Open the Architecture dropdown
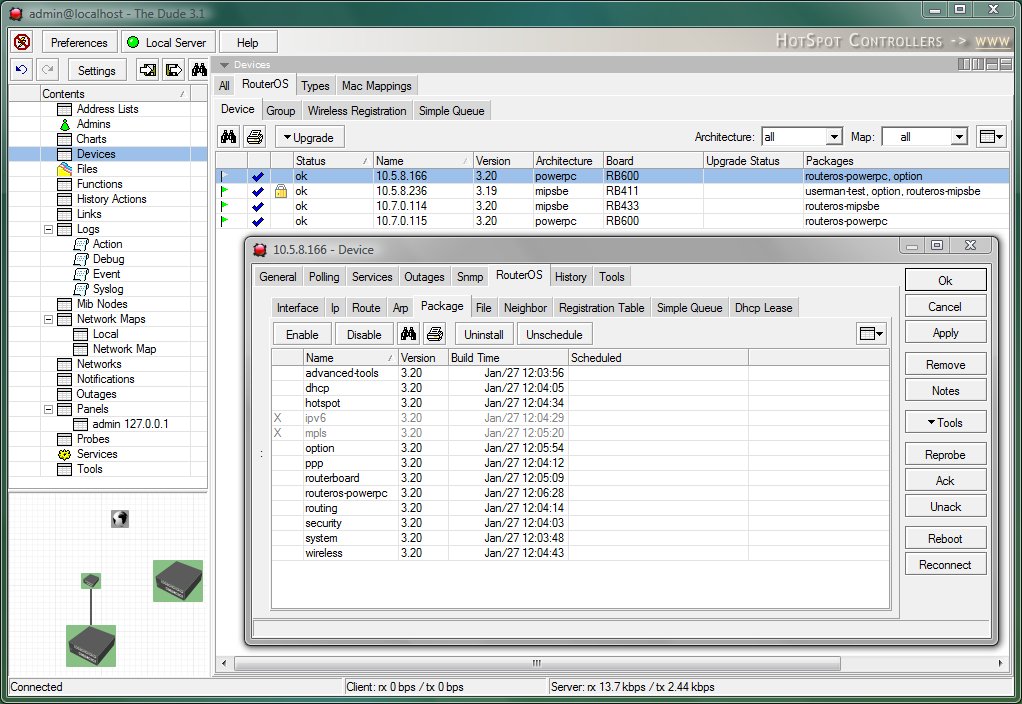The height and width of the screenshot is (704, 1022). click(x=834, y=137)
